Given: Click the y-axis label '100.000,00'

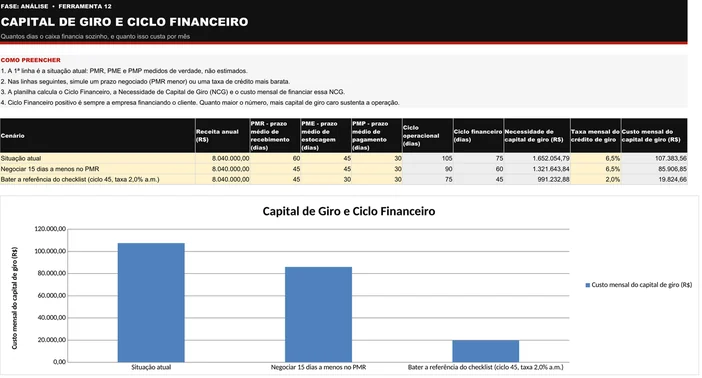Looking at the screenshot, I should point(50,251).
